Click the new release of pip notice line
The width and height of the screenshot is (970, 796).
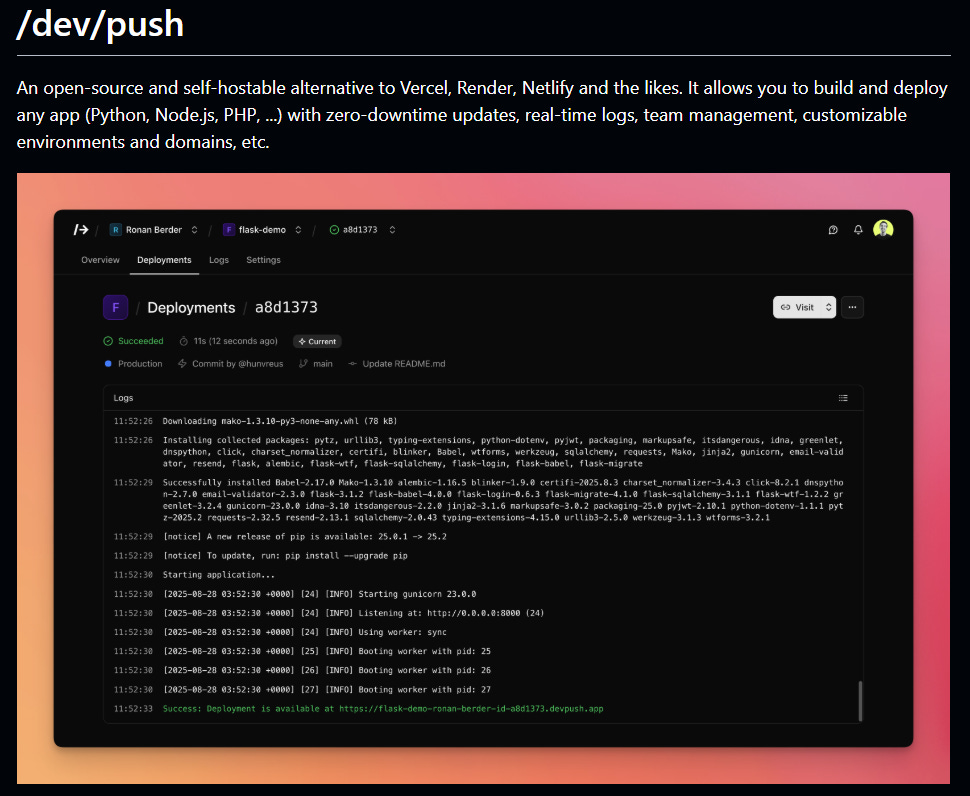(x=304, y=536)
